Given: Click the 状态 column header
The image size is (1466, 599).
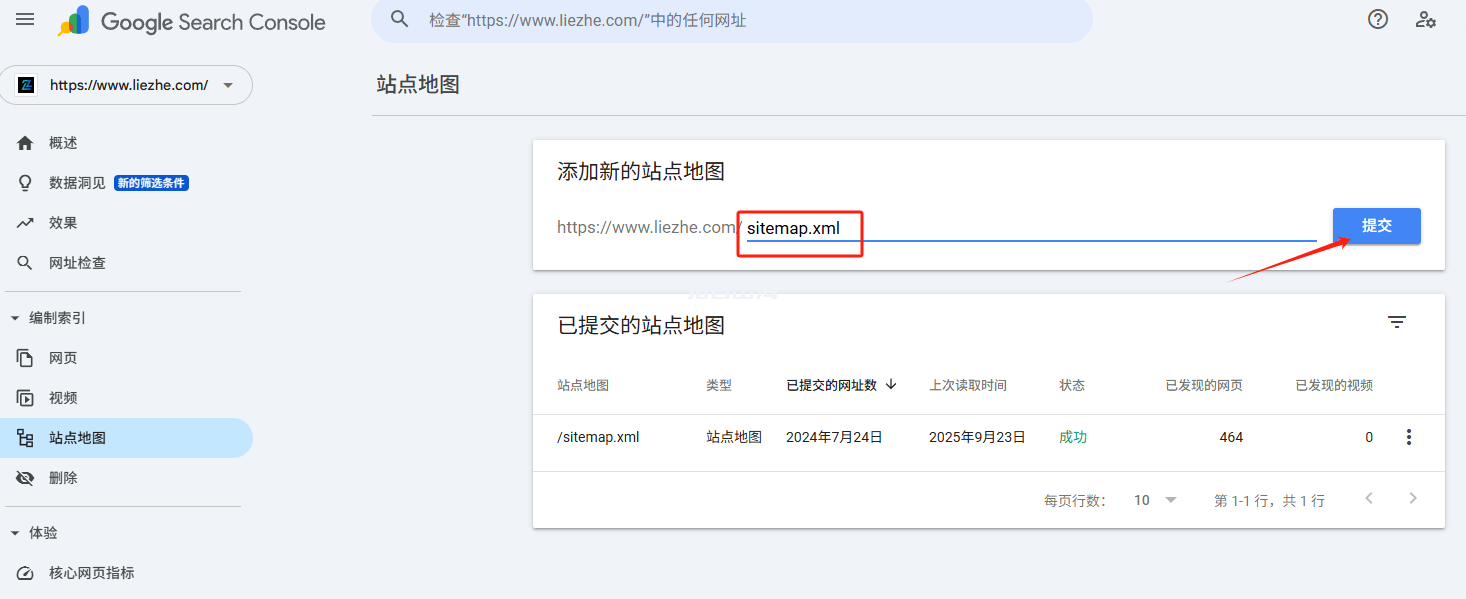Looking at the screenshot, I should (1072, 385).
